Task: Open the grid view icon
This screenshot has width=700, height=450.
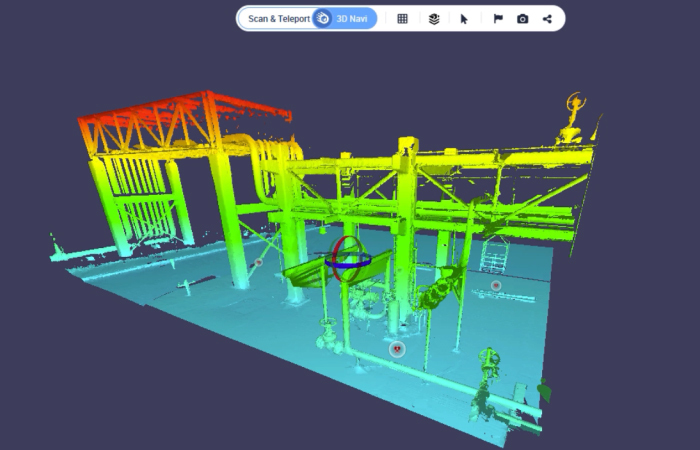Action: 402,19
